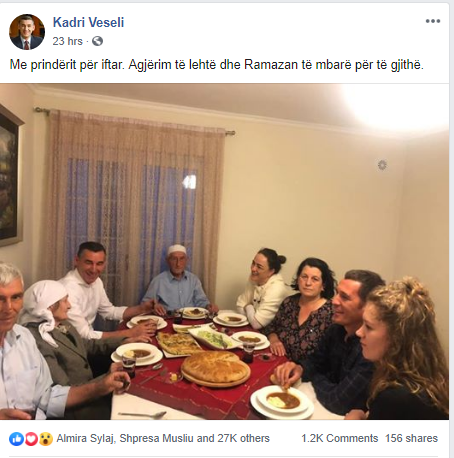Screen dimensions: 454x458
Task: View the 1.2K Comments
Action: tap(339, 438)
